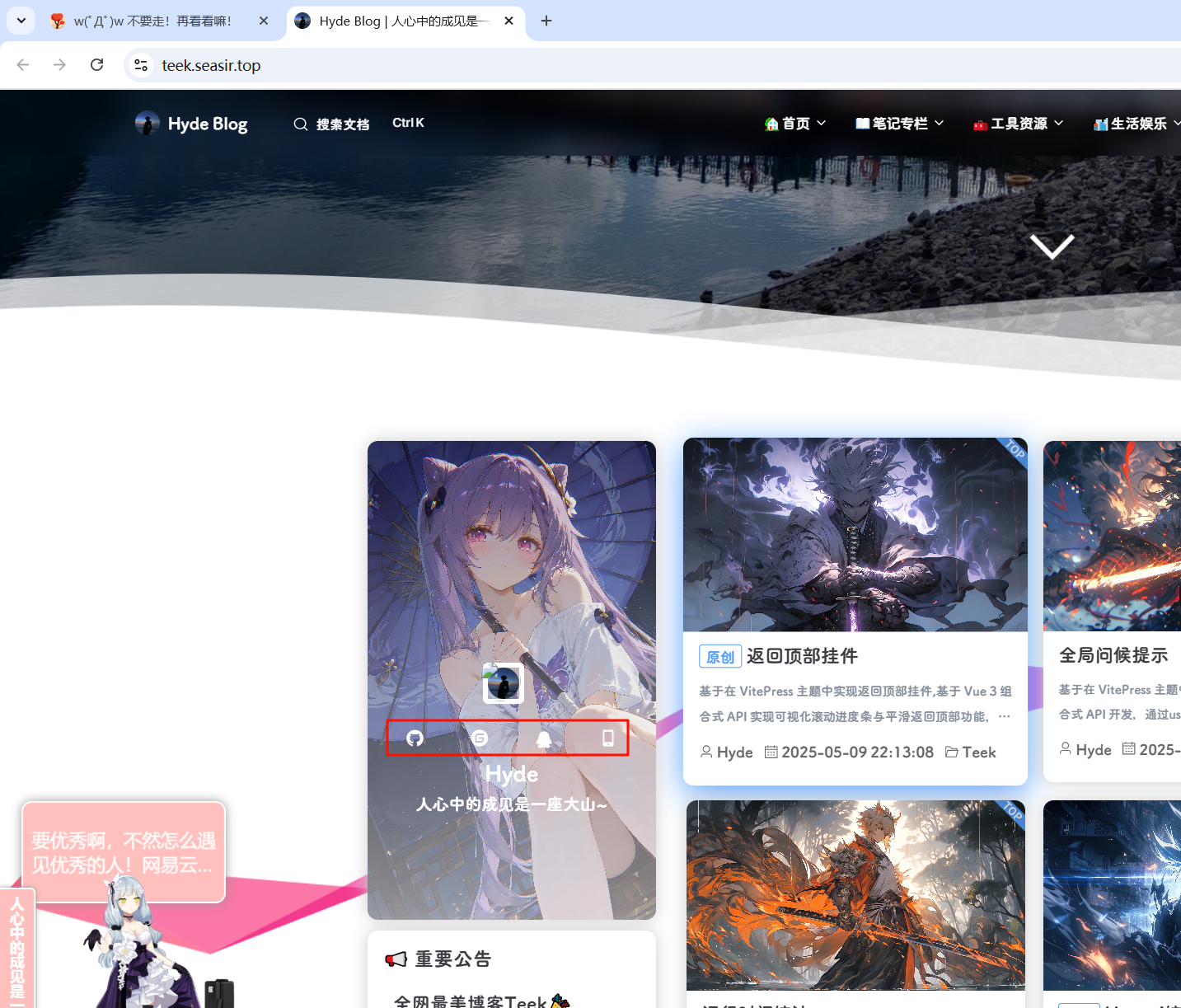
Task: Click the QQ penguin icon
Action: (x=544, y=738)
